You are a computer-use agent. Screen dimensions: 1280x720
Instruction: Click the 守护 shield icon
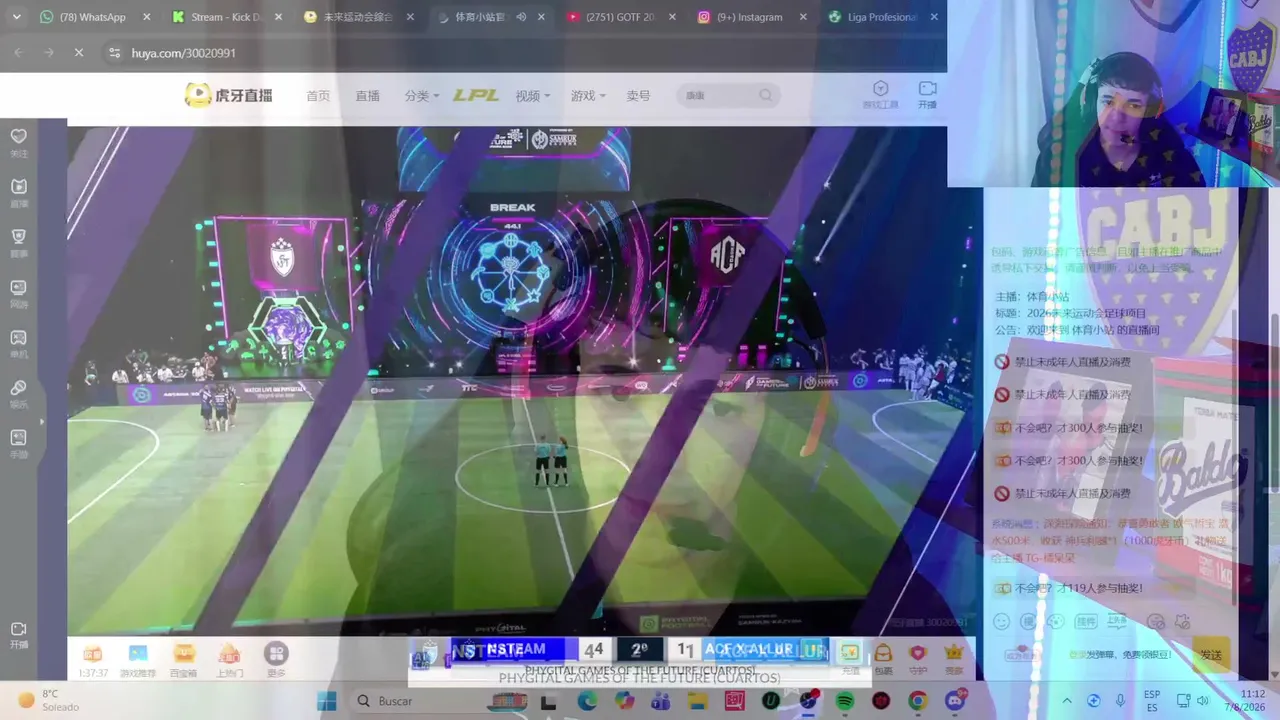(918, 658)
